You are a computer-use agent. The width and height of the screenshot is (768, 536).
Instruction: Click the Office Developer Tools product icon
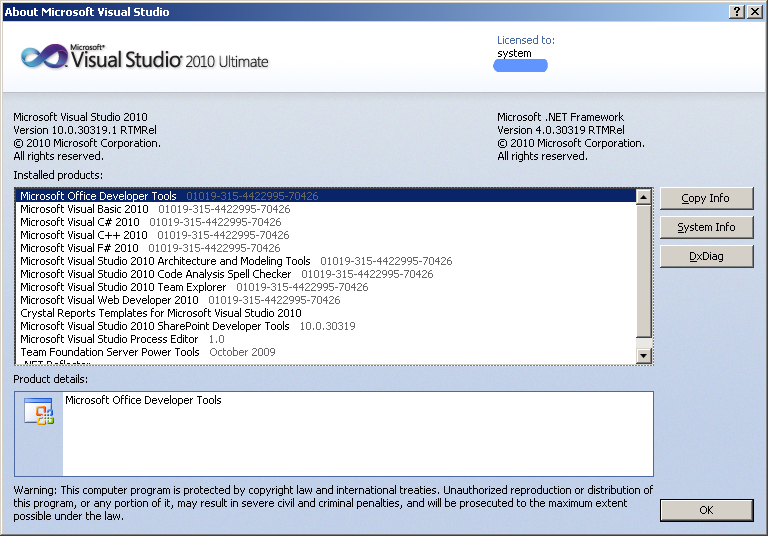tap(38, 412)
